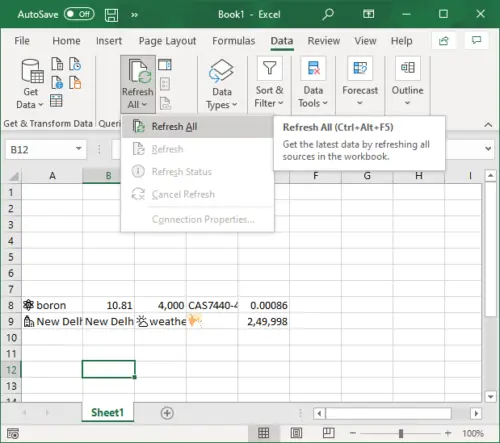500x443 pixels.
Task: Switch to Page Break Preview view
Action: pyautogui.click(x=328, y=433)
